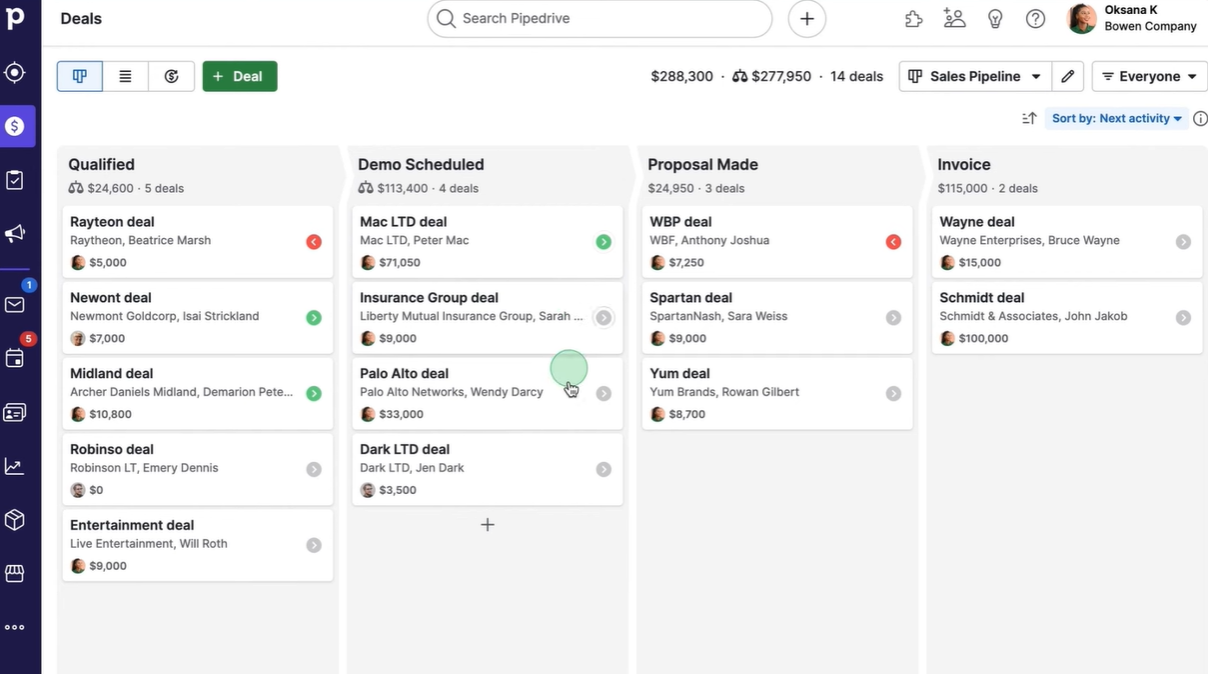This screenshot has height=674, width=1208.
Task: Open the Products box icon in sidebar
Action: click(x=14, y=519)
